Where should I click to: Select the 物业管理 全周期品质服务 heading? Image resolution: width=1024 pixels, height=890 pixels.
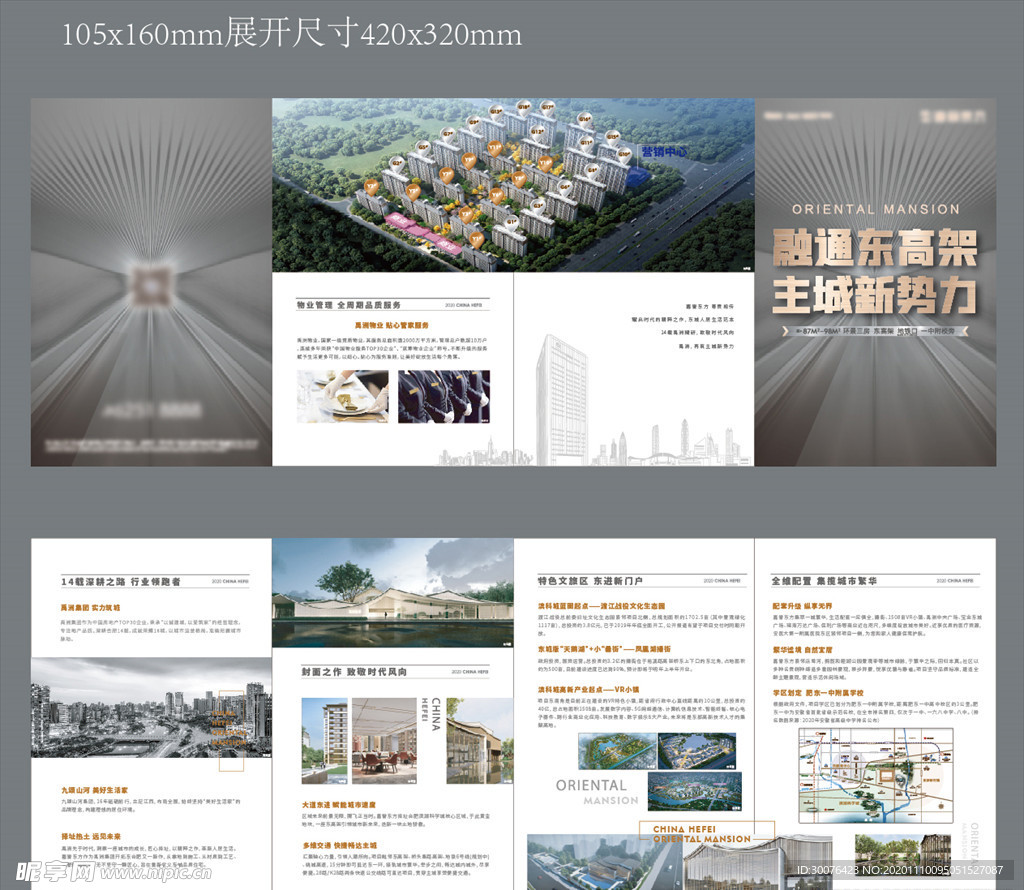pyautogui.click(x=348, y=304)
